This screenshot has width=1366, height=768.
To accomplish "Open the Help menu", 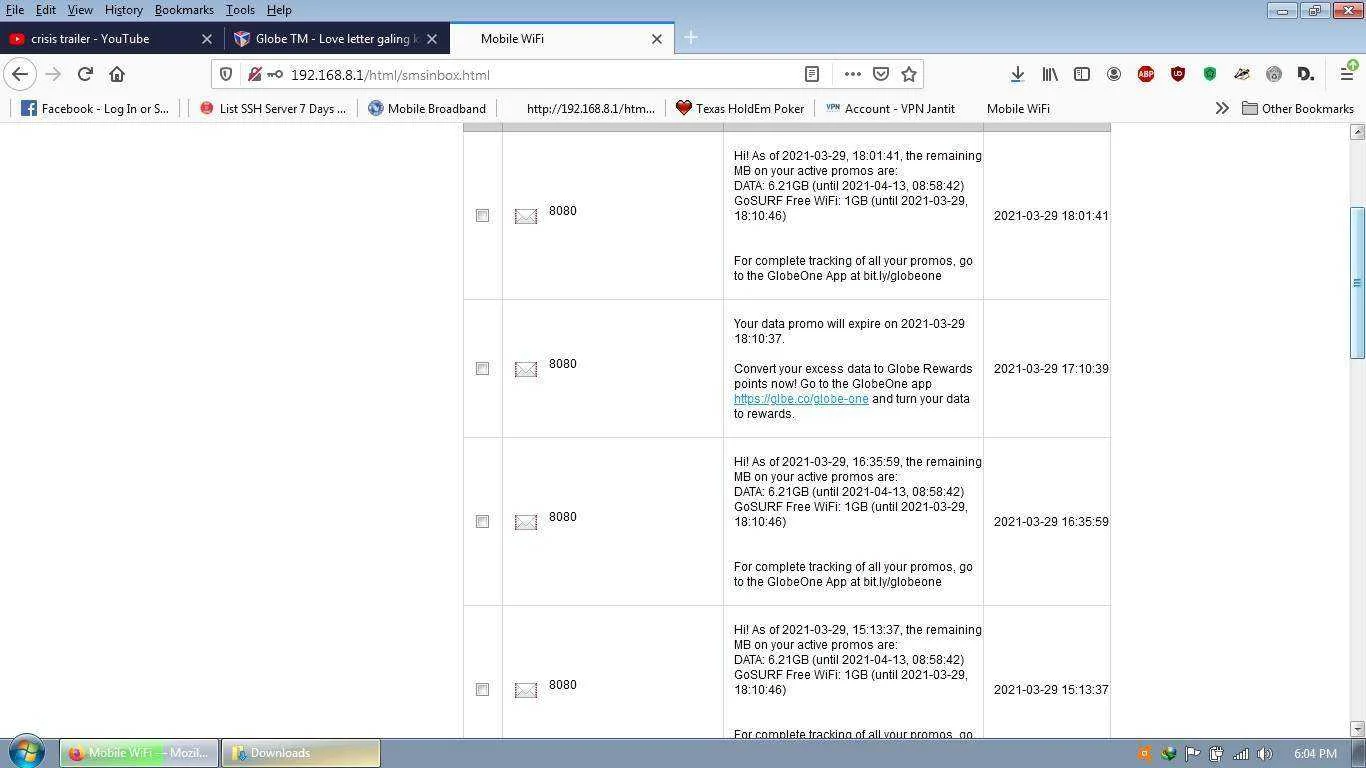I will tap(279, 9).
